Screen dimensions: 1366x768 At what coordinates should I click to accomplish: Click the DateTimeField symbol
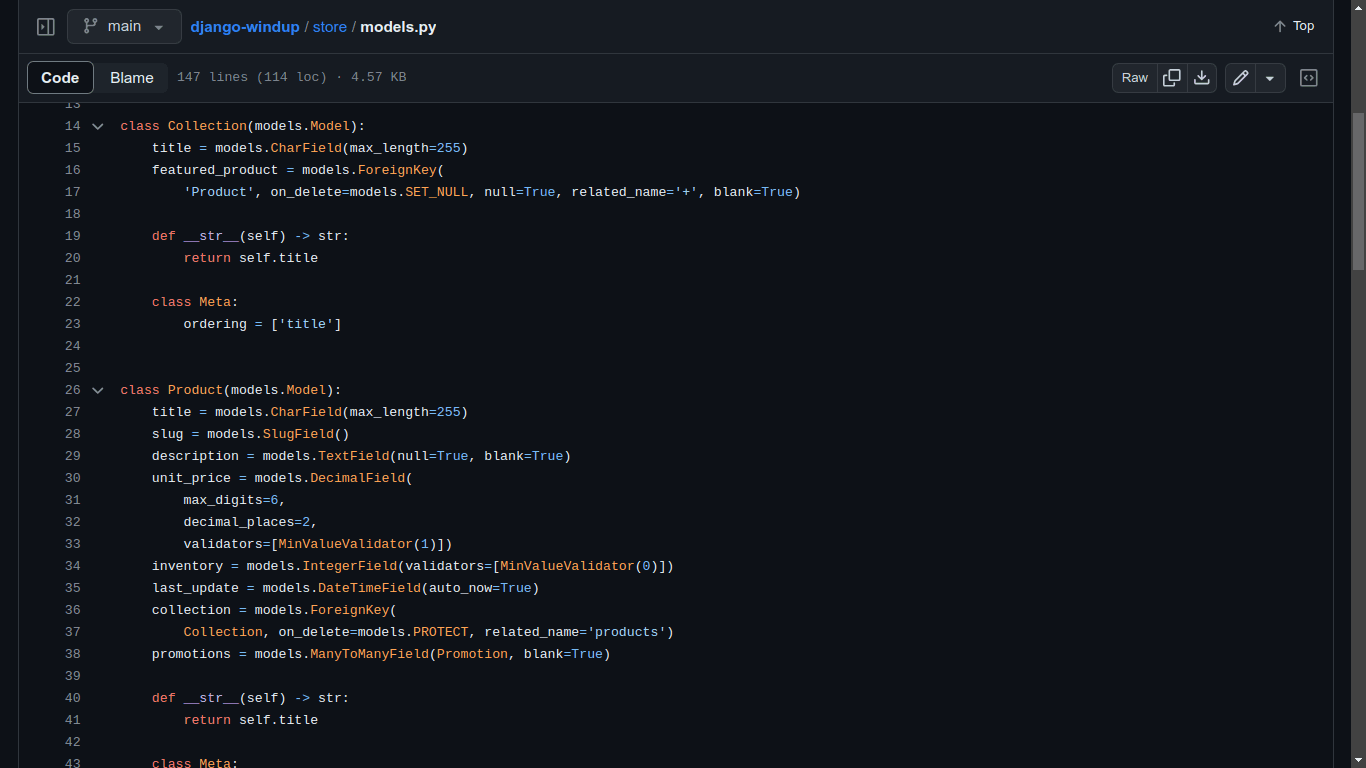click(369, 588)
